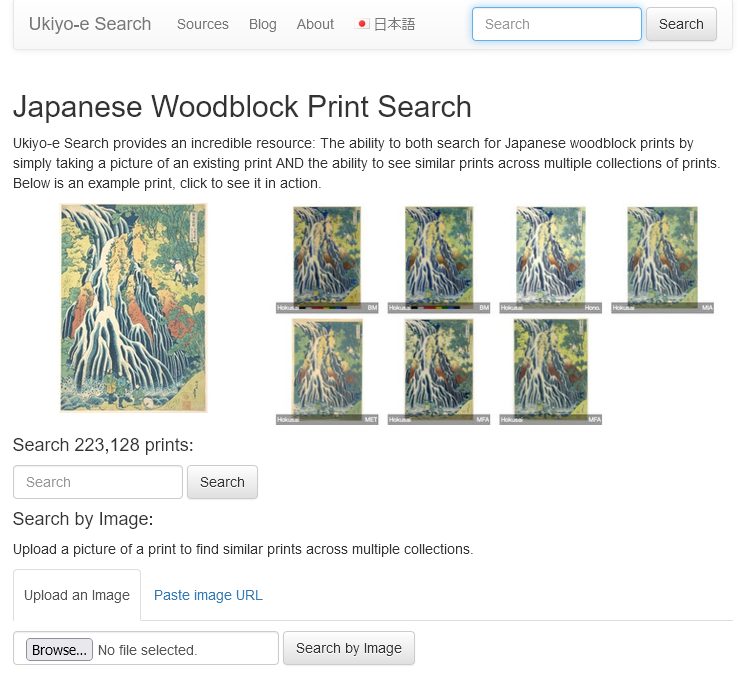740x678 pixels.
Task: Select the second BM Hokusai print thumbnail
Action: point(439,258)
